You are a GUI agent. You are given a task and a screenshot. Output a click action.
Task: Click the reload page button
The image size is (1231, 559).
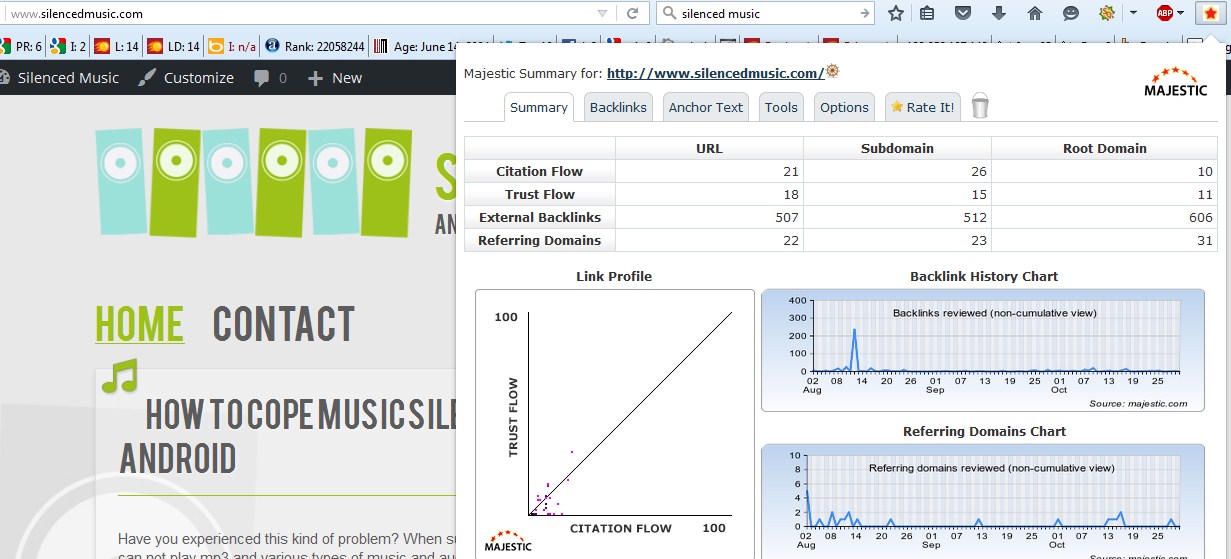(x=632, y=13)
